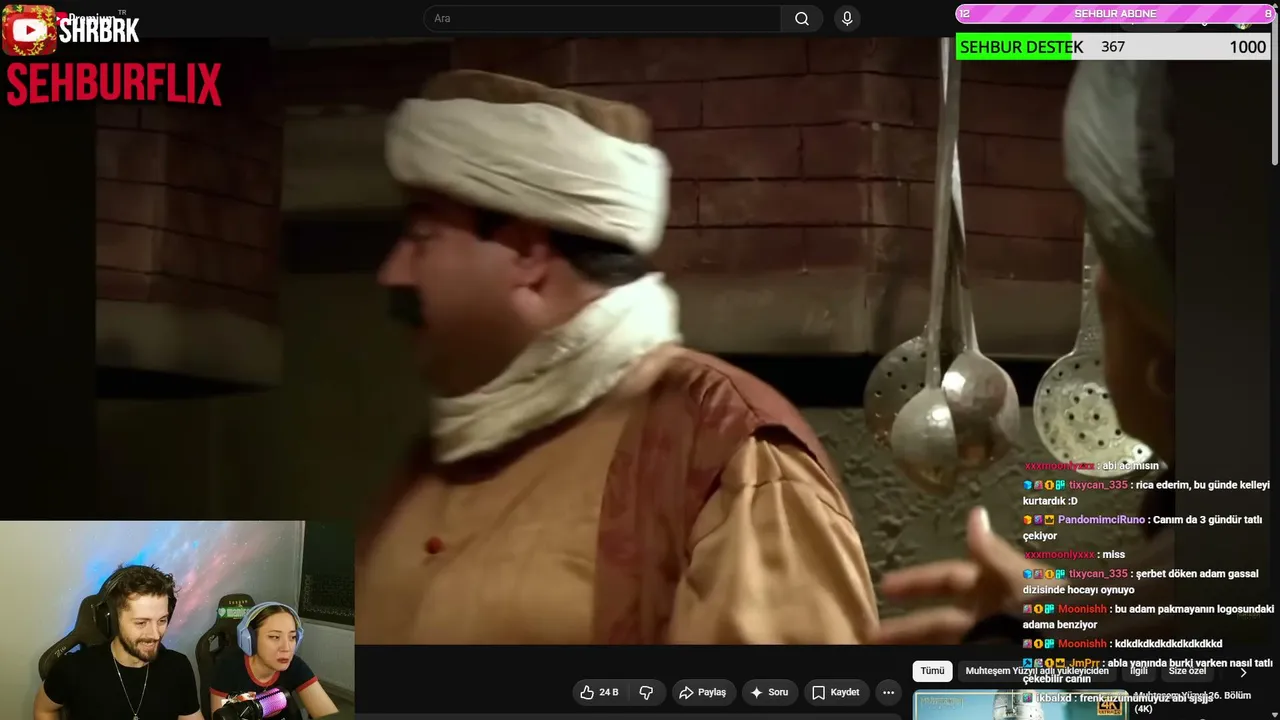Focus the Ara search field

tap(602, 19)
